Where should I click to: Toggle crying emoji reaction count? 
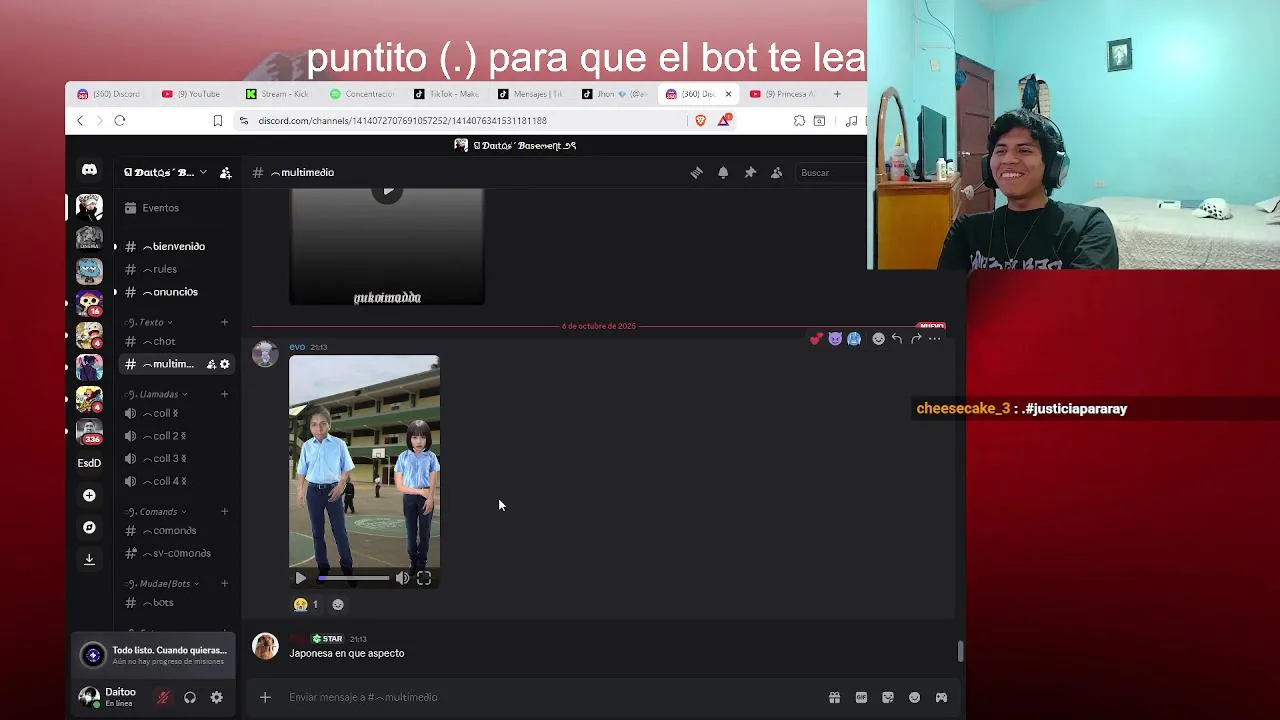coord(305,604)
